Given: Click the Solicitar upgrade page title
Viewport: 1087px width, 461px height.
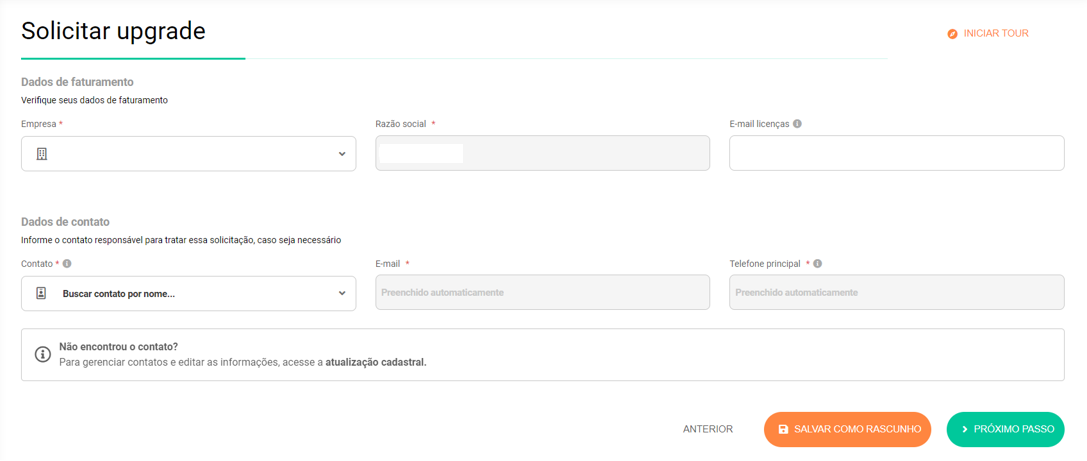Looking at the screenshot, I should pyautogui.click(x=113, y=31).
